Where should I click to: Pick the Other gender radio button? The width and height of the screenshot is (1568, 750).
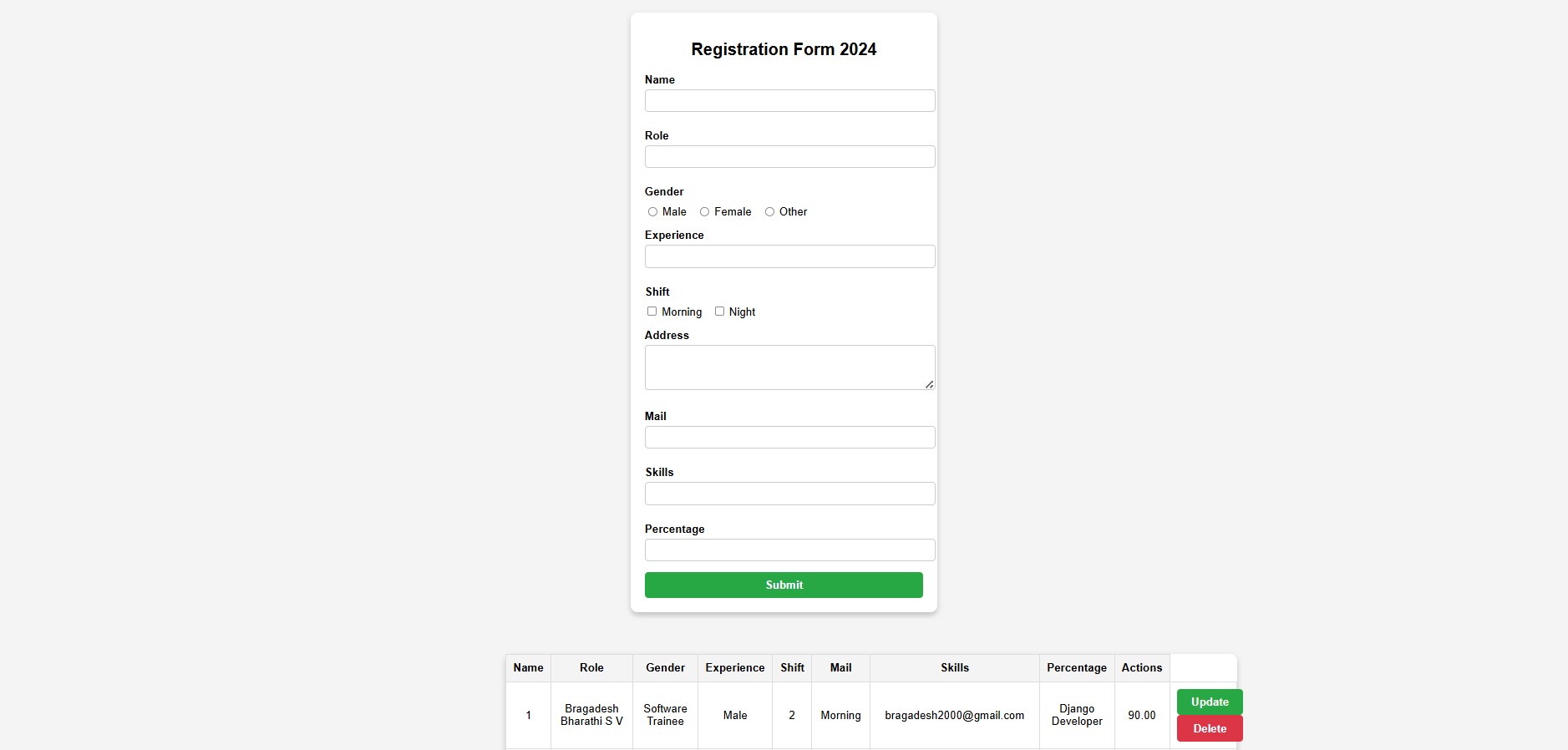point(770,212)
